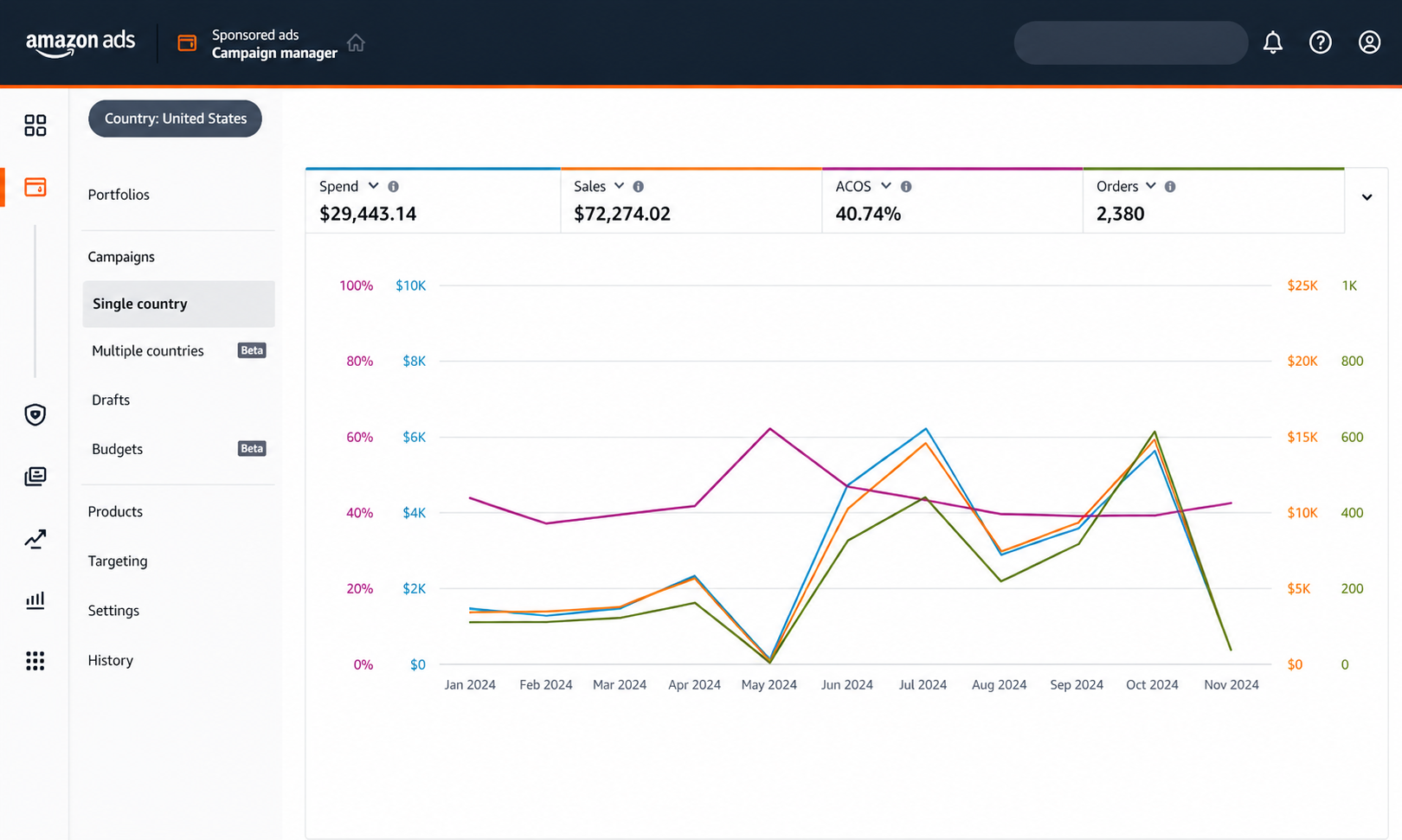The width and height of the screenshot is (1402, 840).
Task: Open Budgets in the side menu
Action: point(117,449)
